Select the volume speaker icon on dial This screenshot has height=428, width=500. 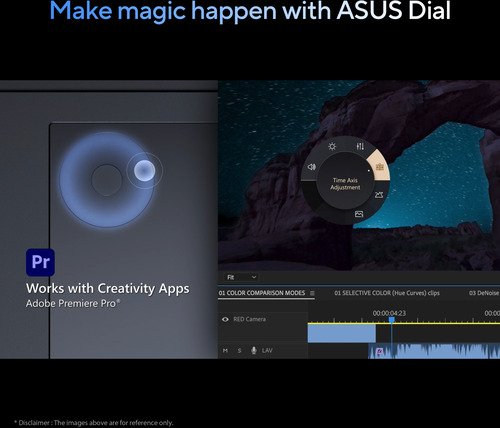[312, 167]
